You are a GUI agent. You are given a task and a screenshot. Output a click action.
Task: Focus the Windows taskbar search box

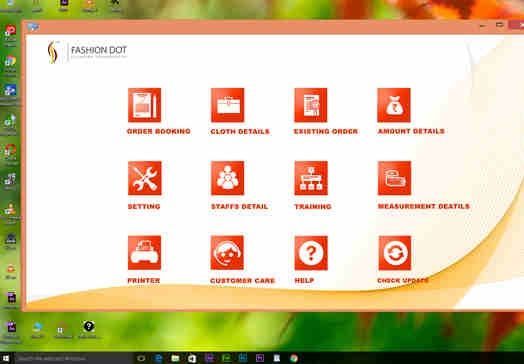(x=74, y=359)
